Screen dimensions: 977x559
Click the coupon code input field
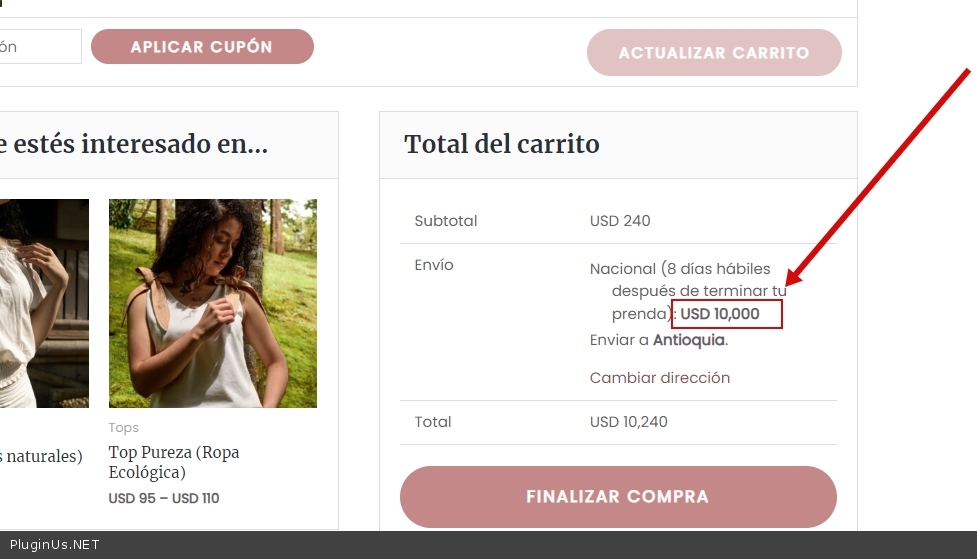tap(41, 47)
